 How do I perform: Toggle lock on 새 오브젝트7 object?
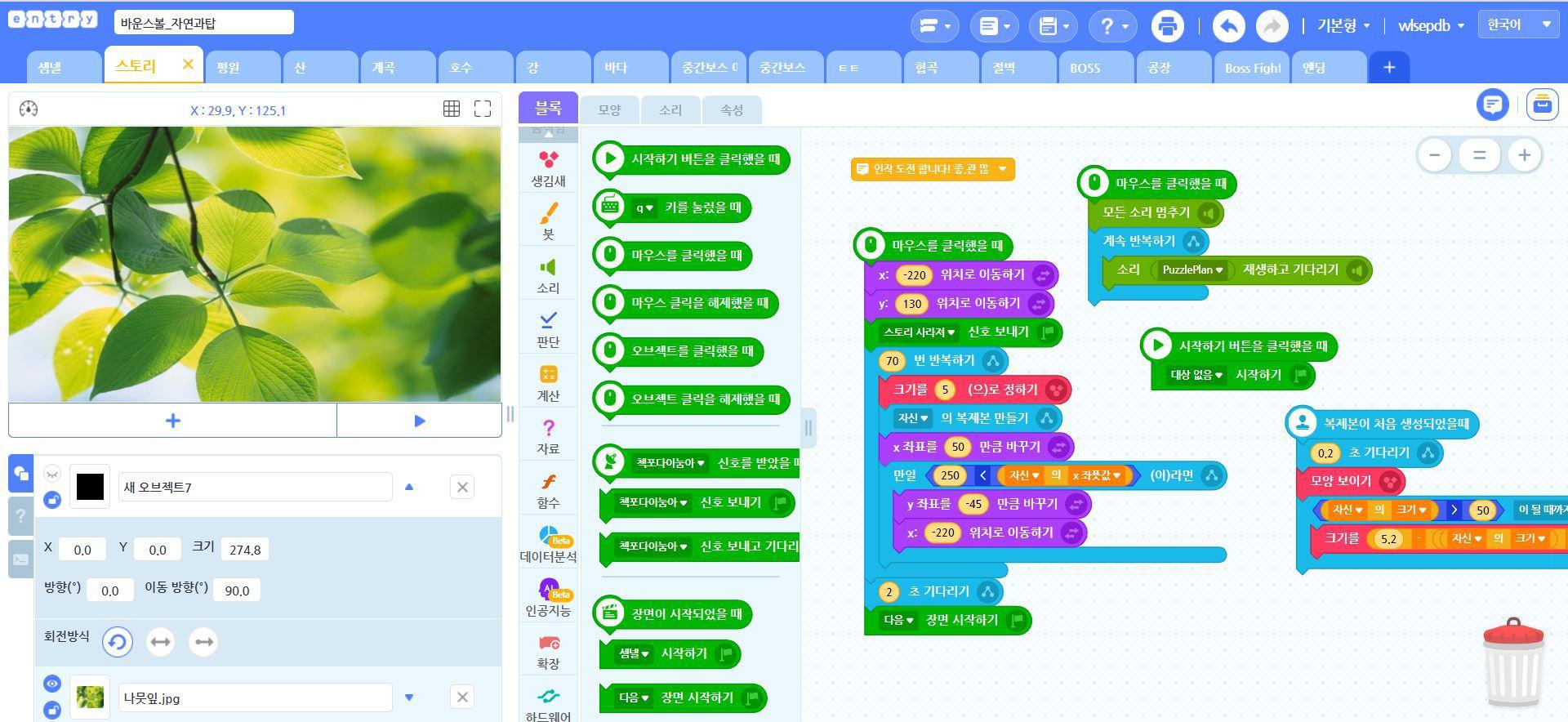point(52,500)
